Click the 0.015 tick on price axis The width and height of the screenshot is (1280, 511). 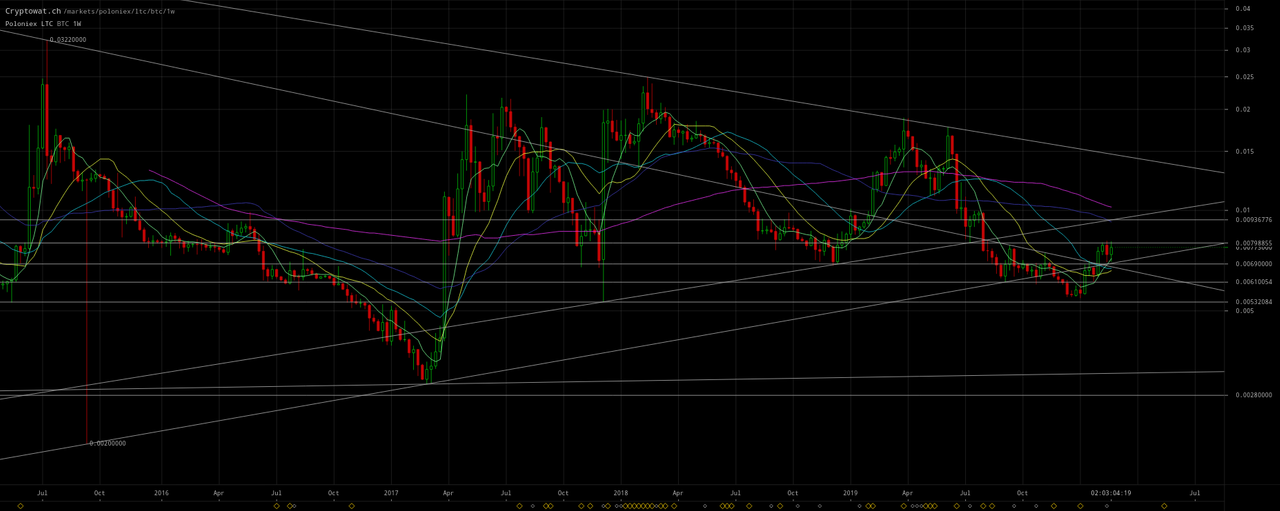point(1245,152)
